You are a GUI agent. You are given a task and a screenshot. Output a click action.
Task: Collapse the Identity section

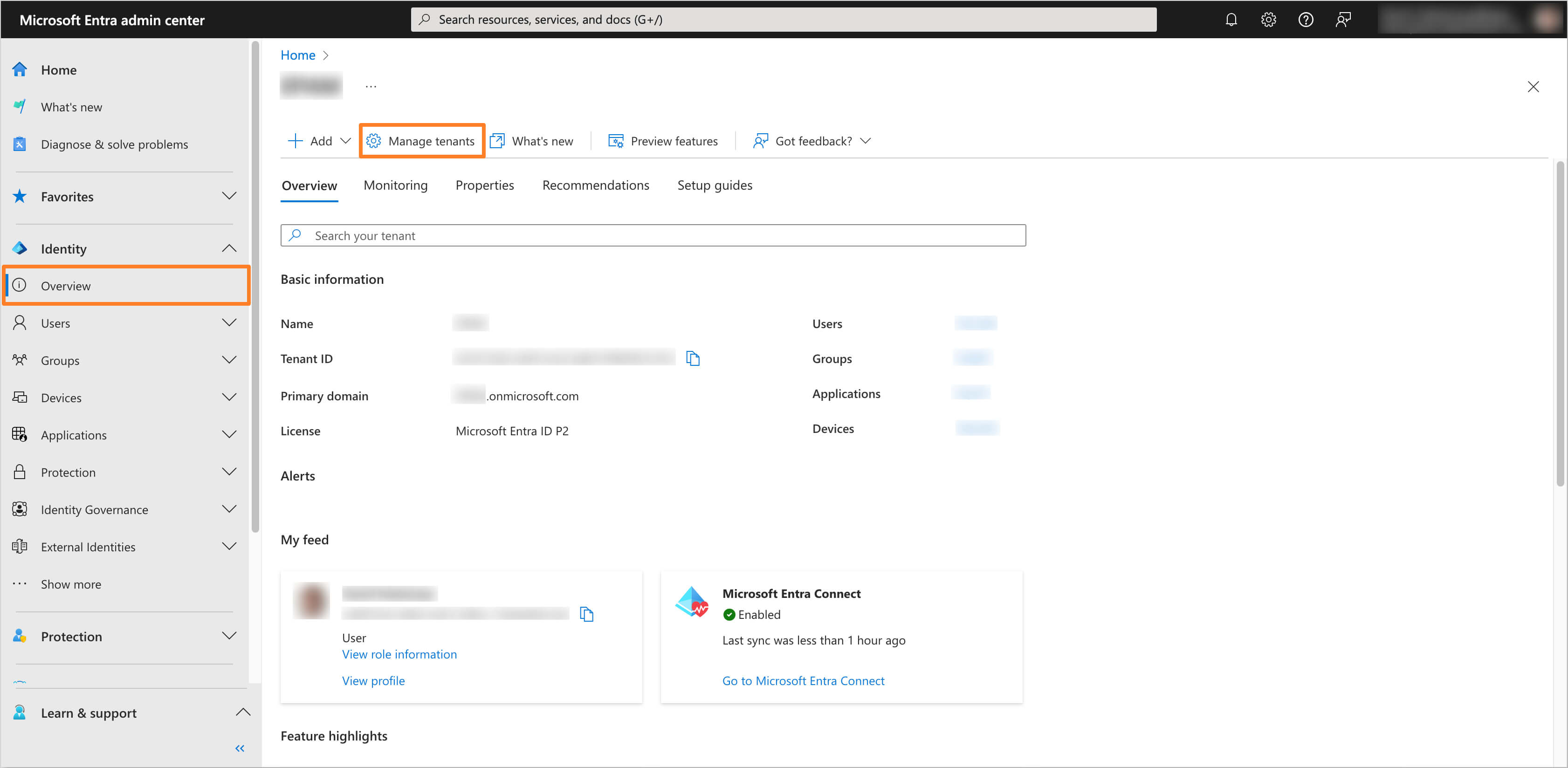point(229,248)
